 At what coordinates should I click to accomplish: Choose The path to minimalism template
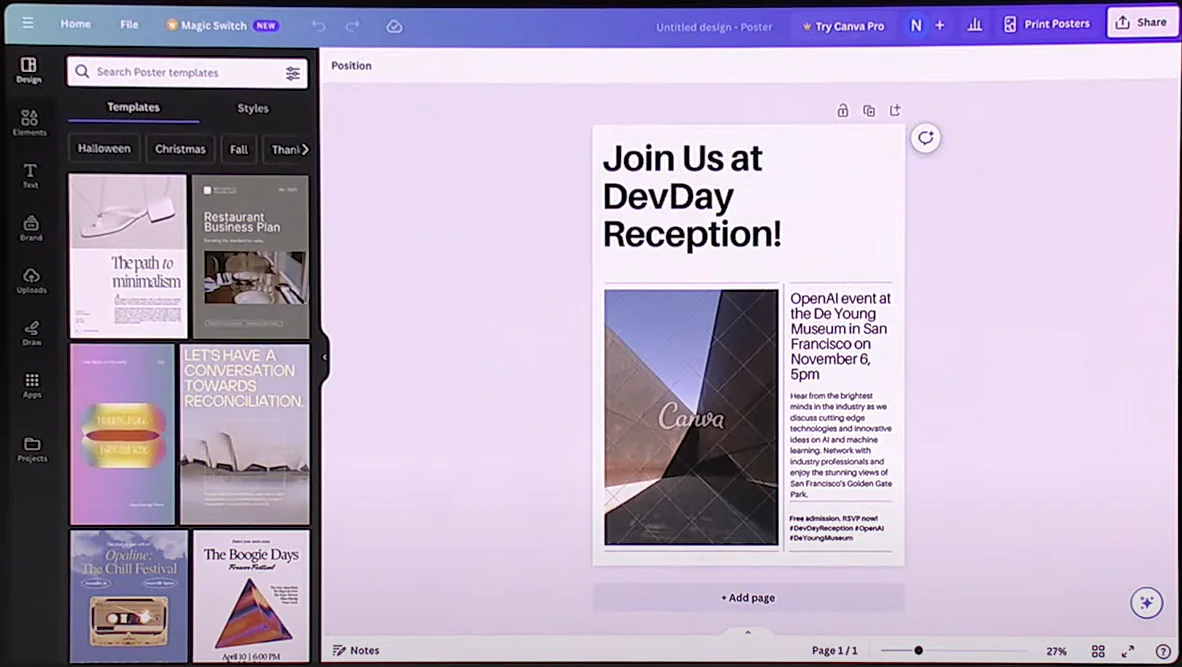click(128, 256)
